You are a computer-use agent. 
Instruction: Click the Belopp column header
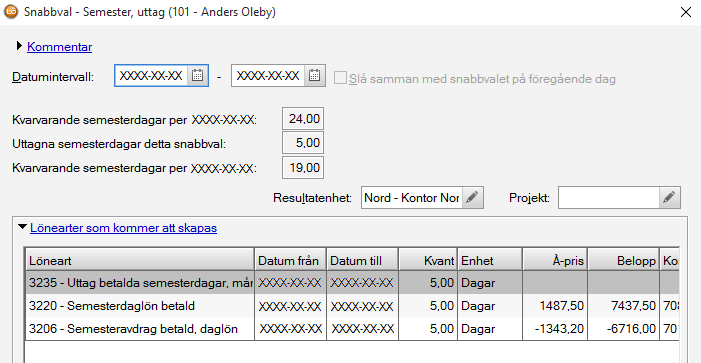pos(624,260)
